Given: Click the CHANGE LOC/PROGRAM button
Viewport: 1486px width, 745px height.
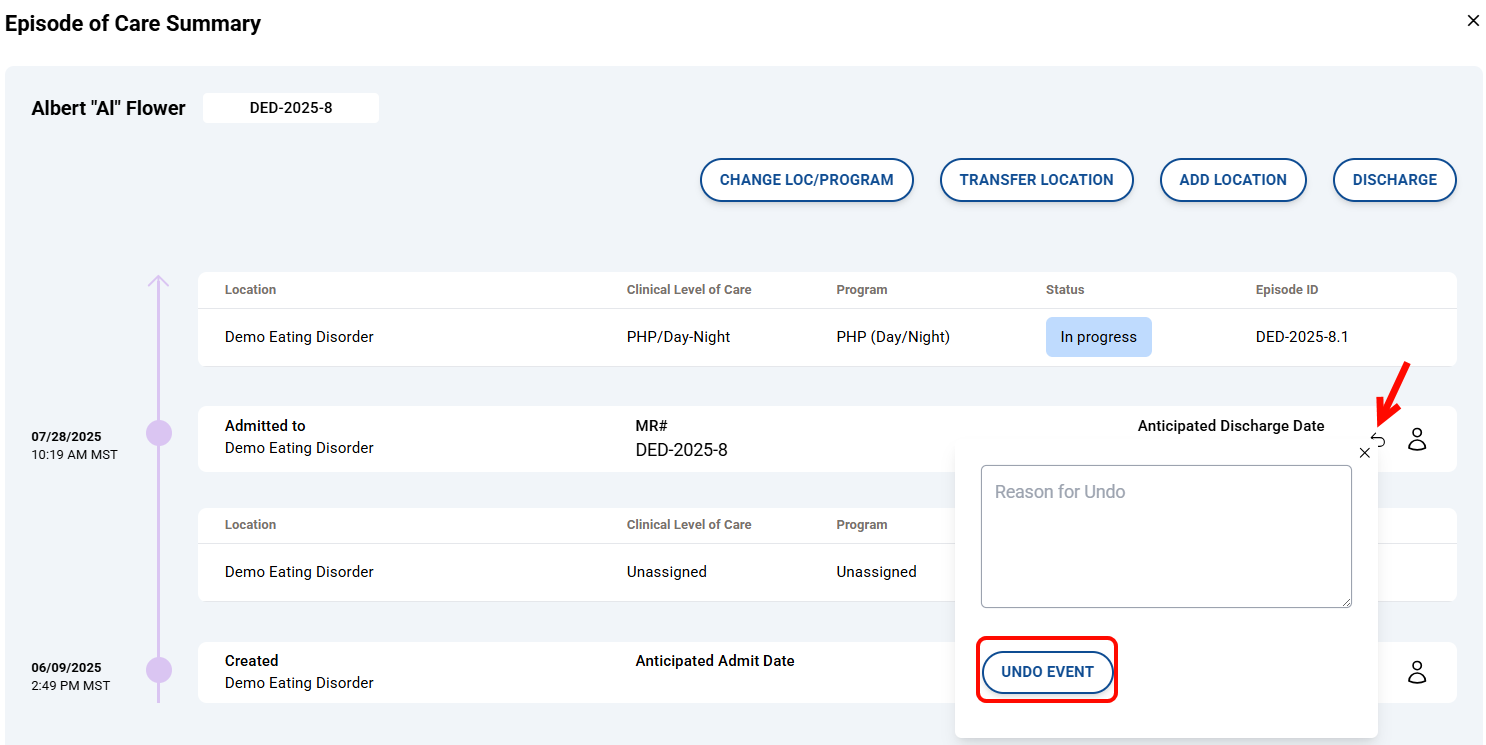Looking at the screenshot, I should (806, 180).
